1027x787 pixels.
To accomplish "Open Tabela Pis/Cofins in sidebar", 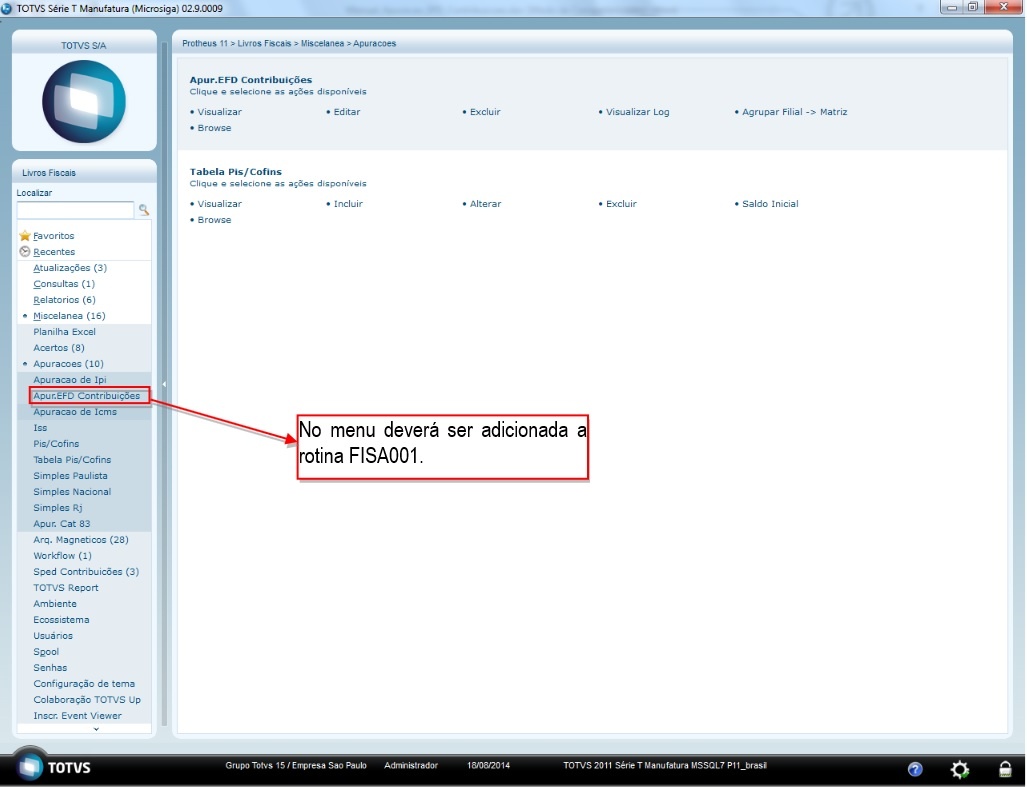I will click(x=72, y=460).
